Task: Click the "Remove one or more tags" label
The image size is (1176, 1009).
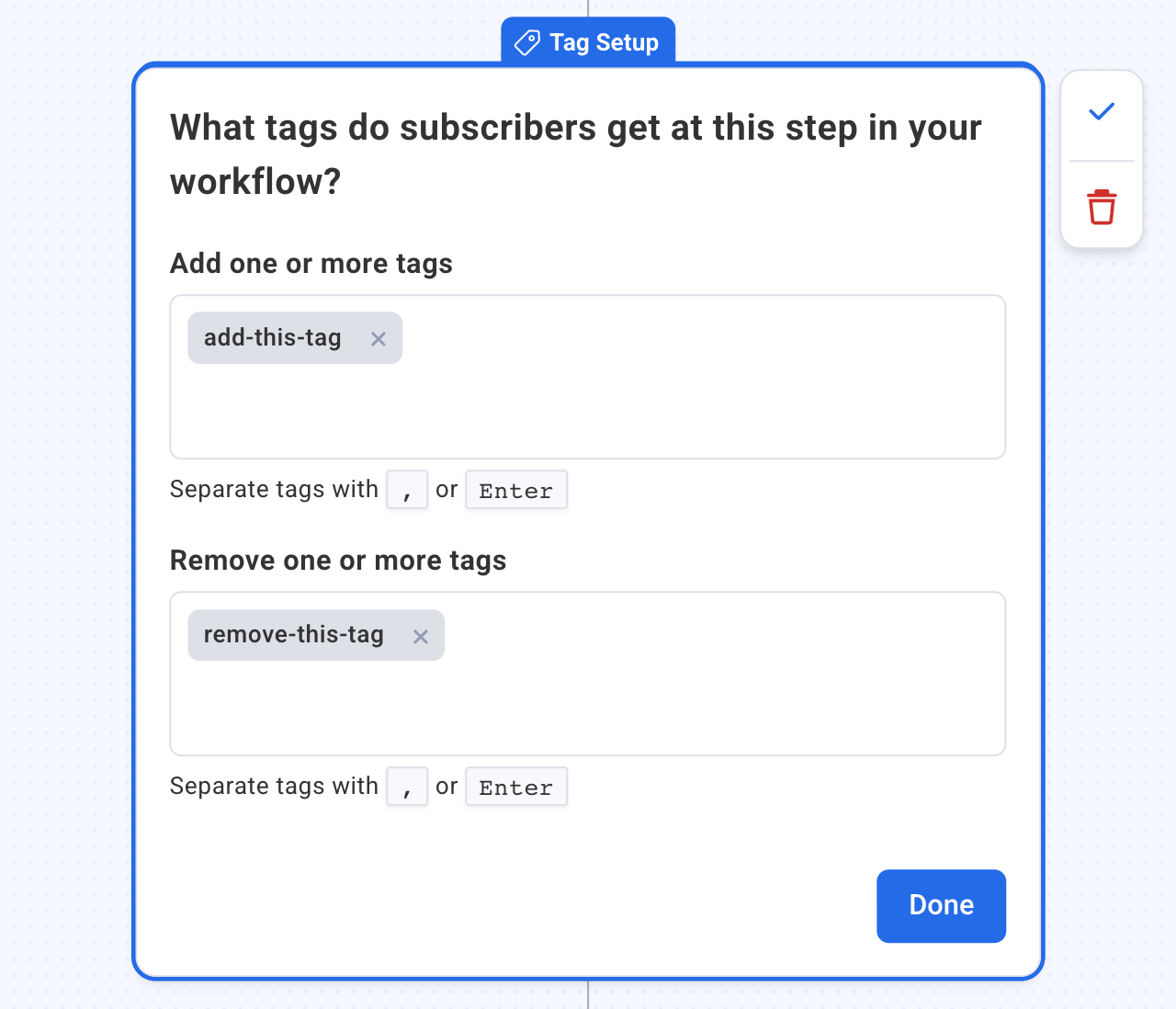Action: pos(337,561)
